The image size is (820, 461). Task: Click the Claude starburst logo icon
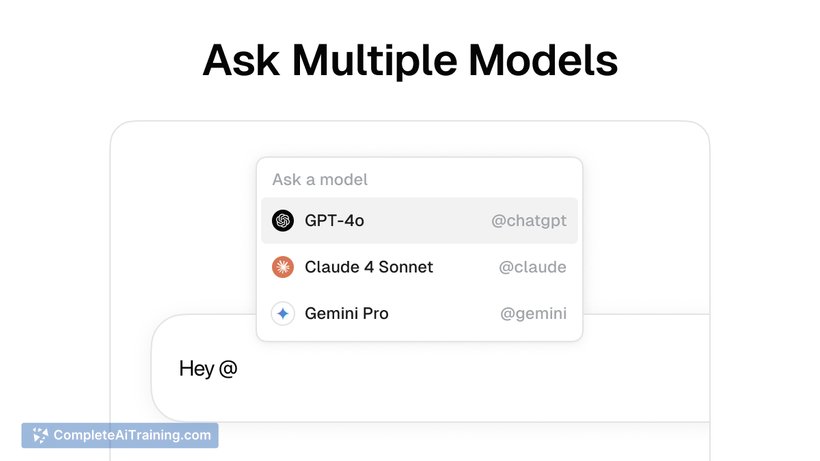click(x=282, y=267)
